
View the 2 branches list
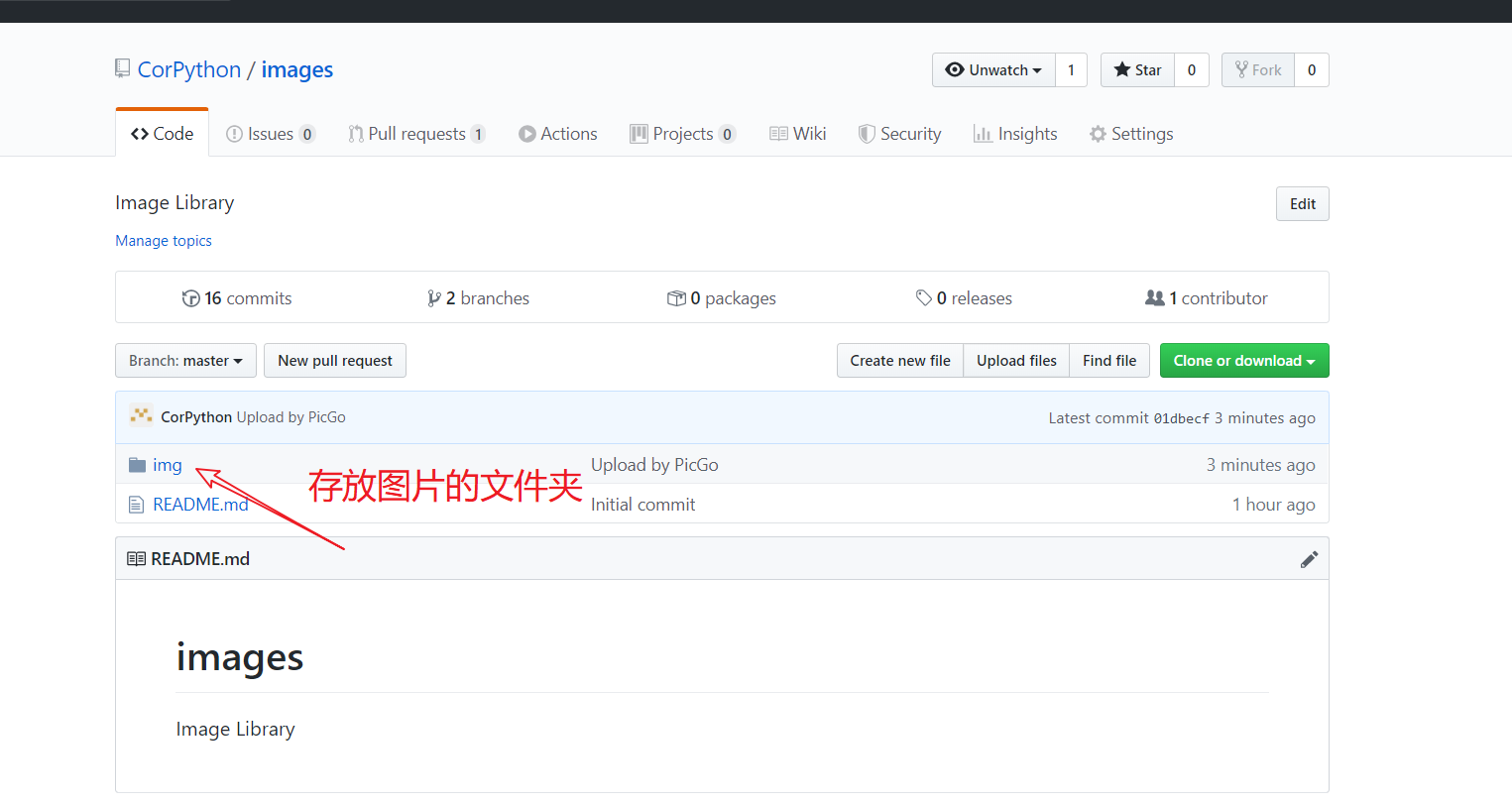pyautogui.click(x=479, y=298)
